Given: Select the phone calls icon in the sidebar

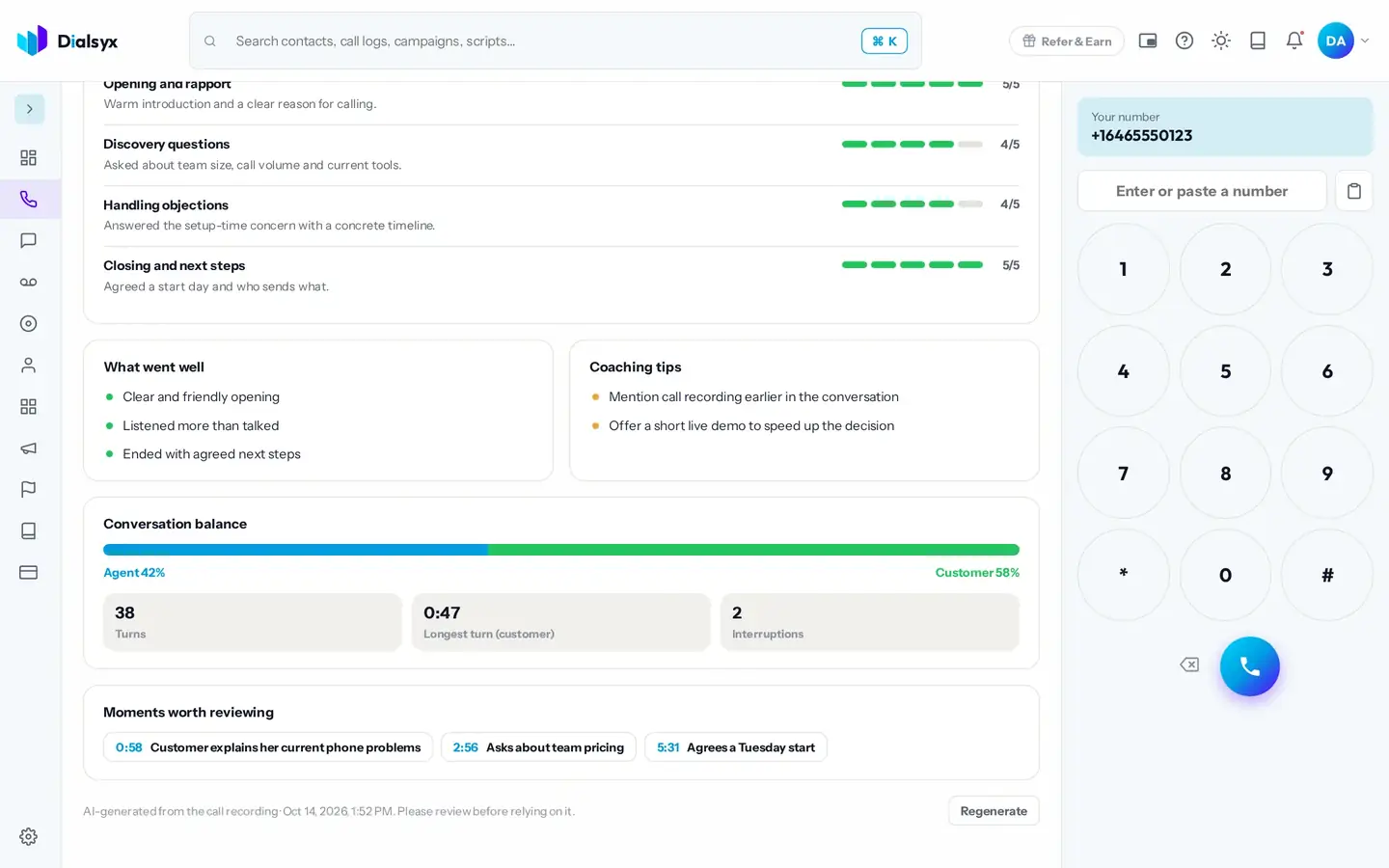Looking at the screenshot, I should (29, 199).
